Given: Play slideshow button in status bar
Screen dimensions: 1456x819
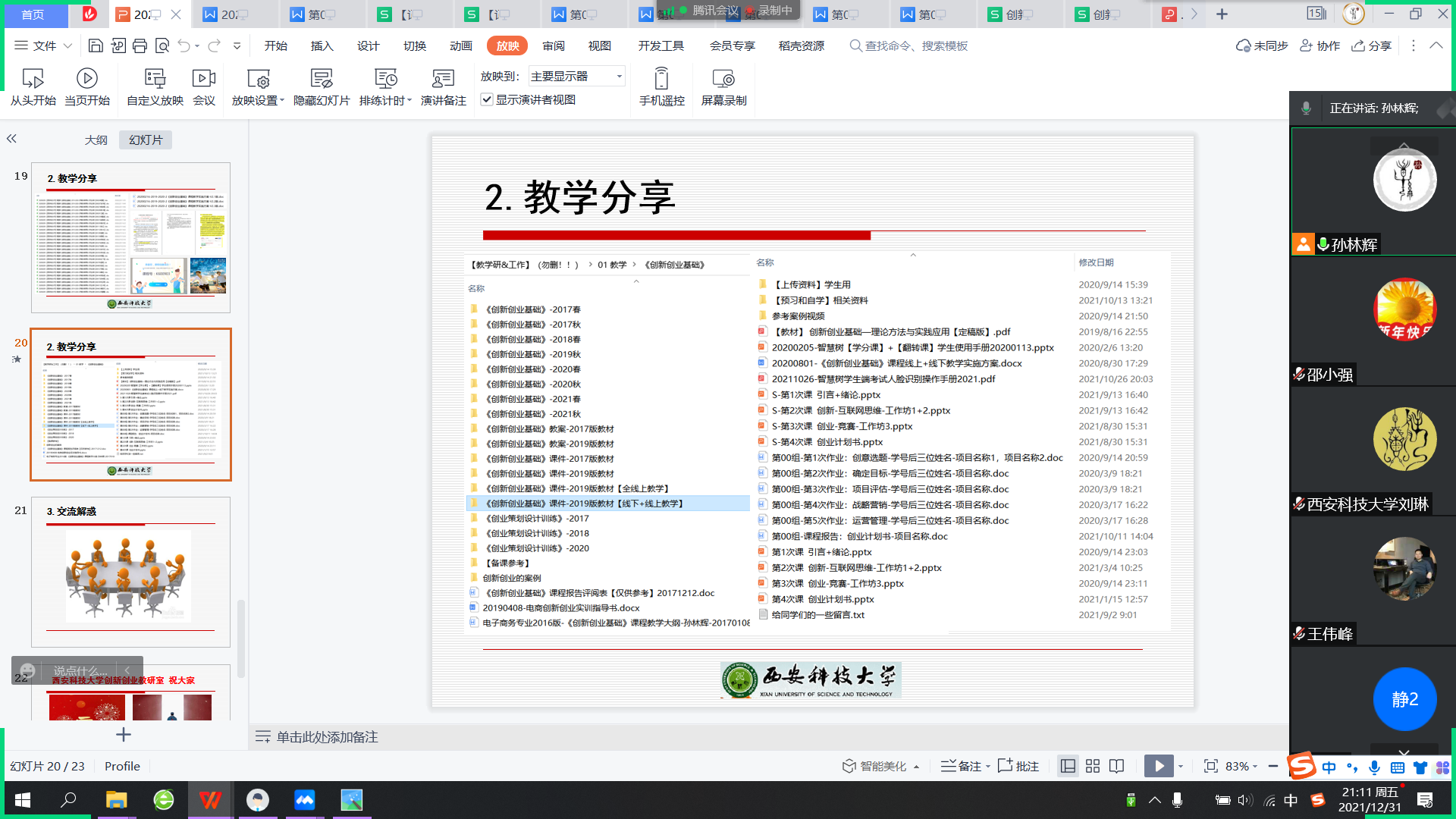Looking at the screenshot, I should (x=1159, y=766).
